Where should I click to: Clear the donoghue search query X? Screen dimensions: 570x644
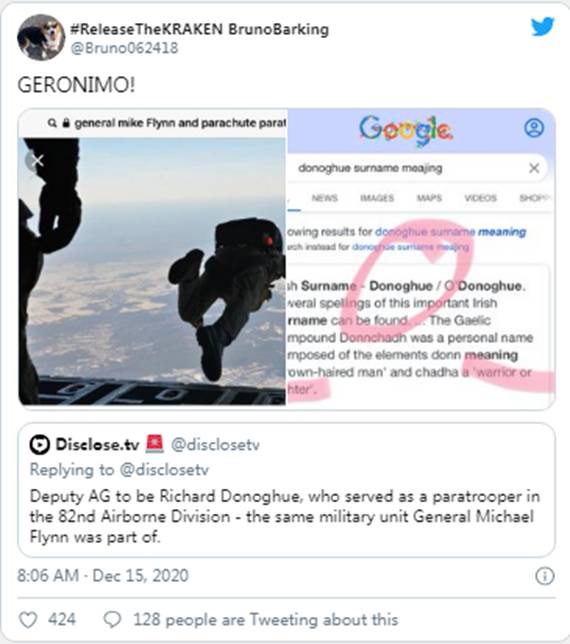[534, 168]
